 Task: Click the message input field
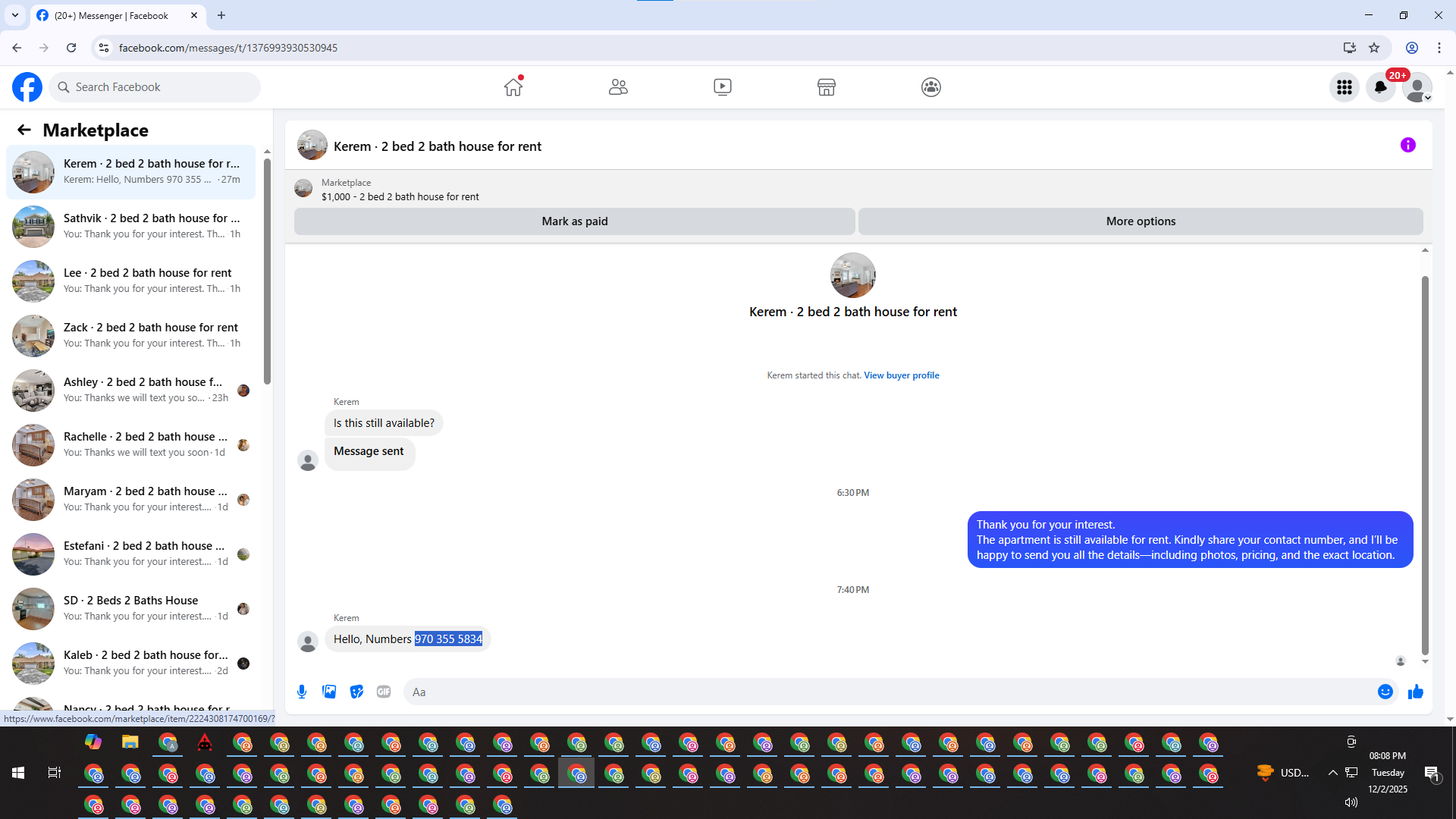(x=887, y=692)
